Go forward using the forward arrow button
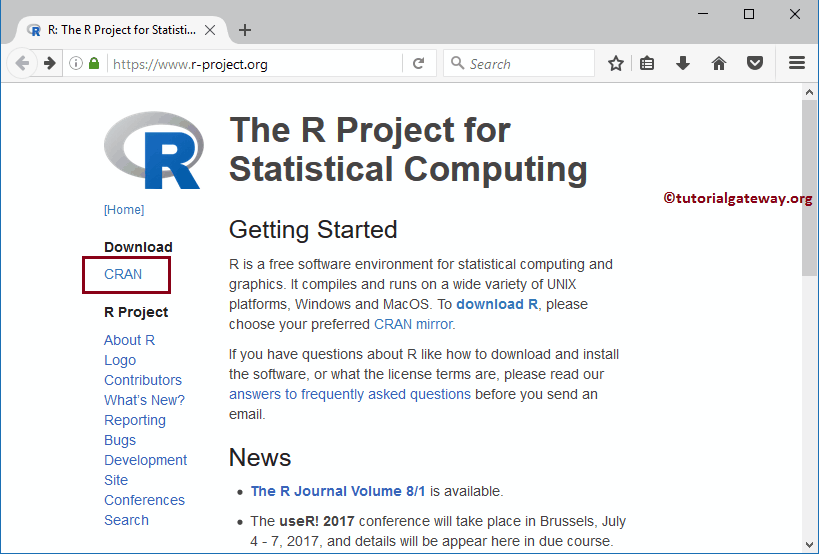 50,64
